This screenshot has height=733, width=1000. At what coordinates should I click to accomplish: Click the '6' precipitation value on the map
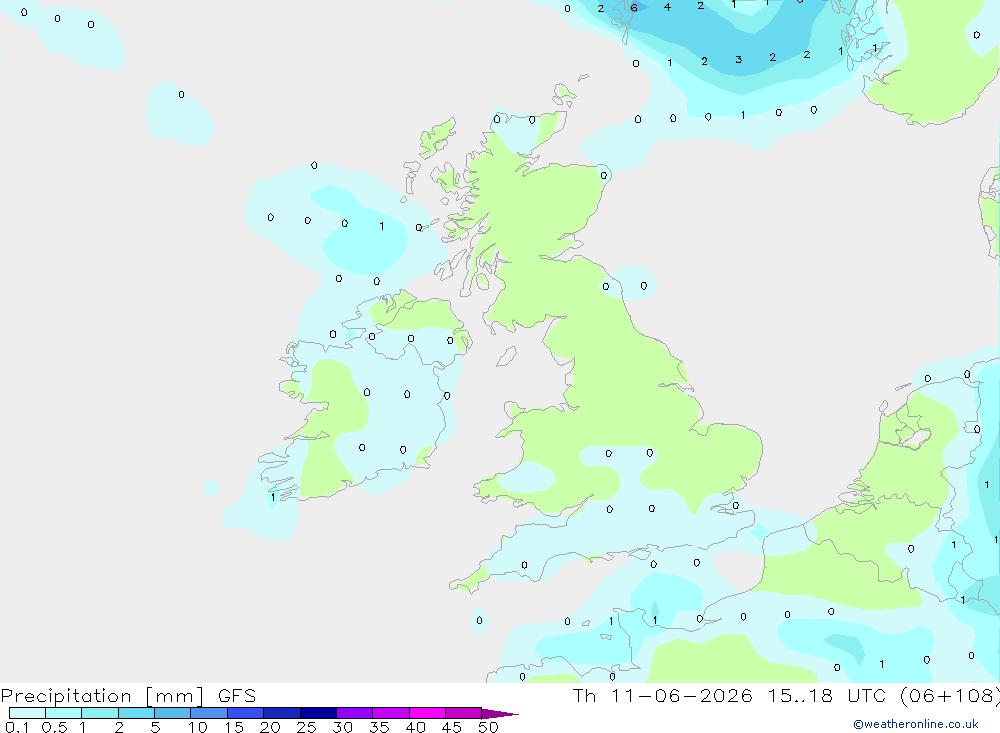(634, 8)
